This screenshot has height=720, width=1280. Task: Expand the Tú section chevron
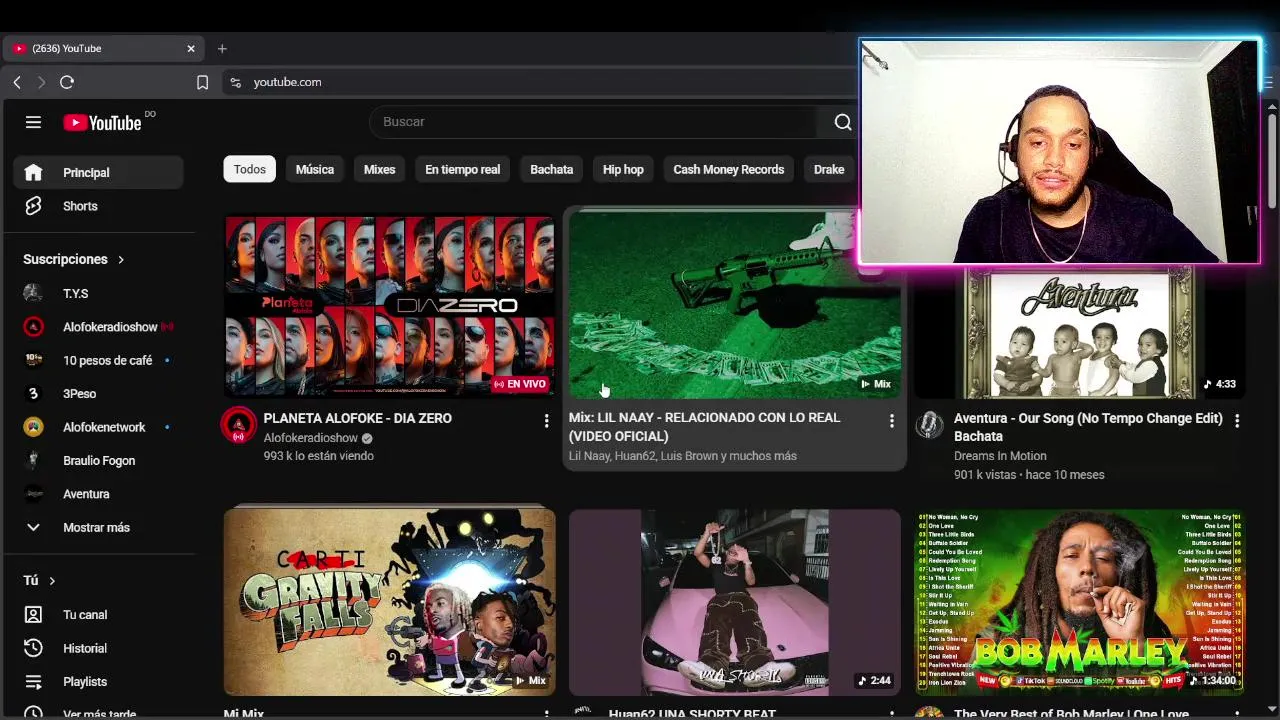[52, 581]
